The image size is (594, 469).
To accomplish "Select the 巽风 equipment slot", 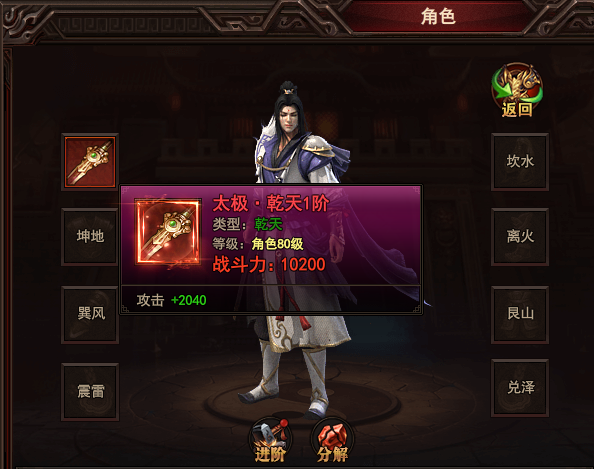I will click(x=90, y=315).
